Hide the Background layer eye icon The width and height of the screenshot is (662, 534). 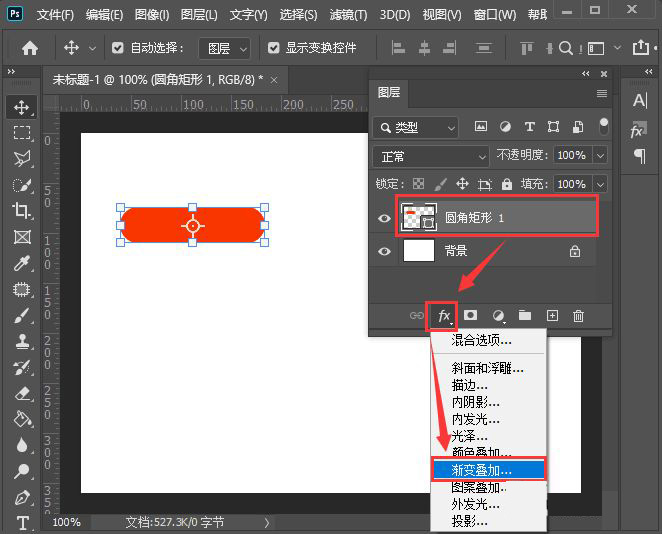tap(384, 252)
